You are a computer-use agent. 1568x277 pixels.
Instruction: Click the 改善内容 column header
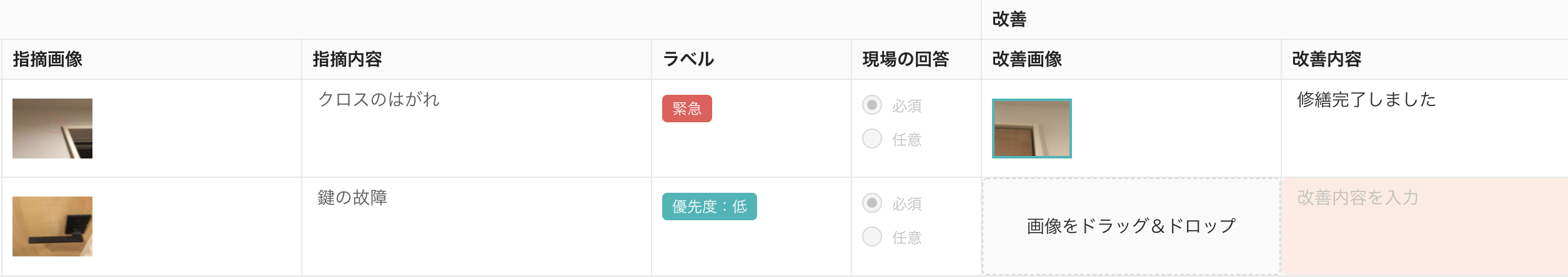(1327, 59)
